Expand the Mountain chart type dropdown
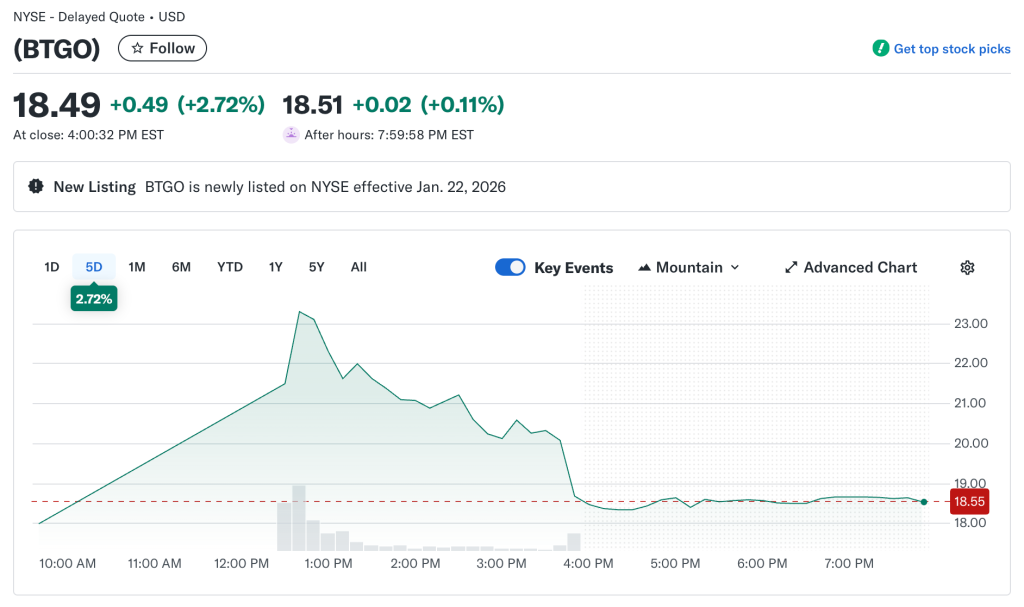Screen dimensions: 1024x607 pos(735,268)
